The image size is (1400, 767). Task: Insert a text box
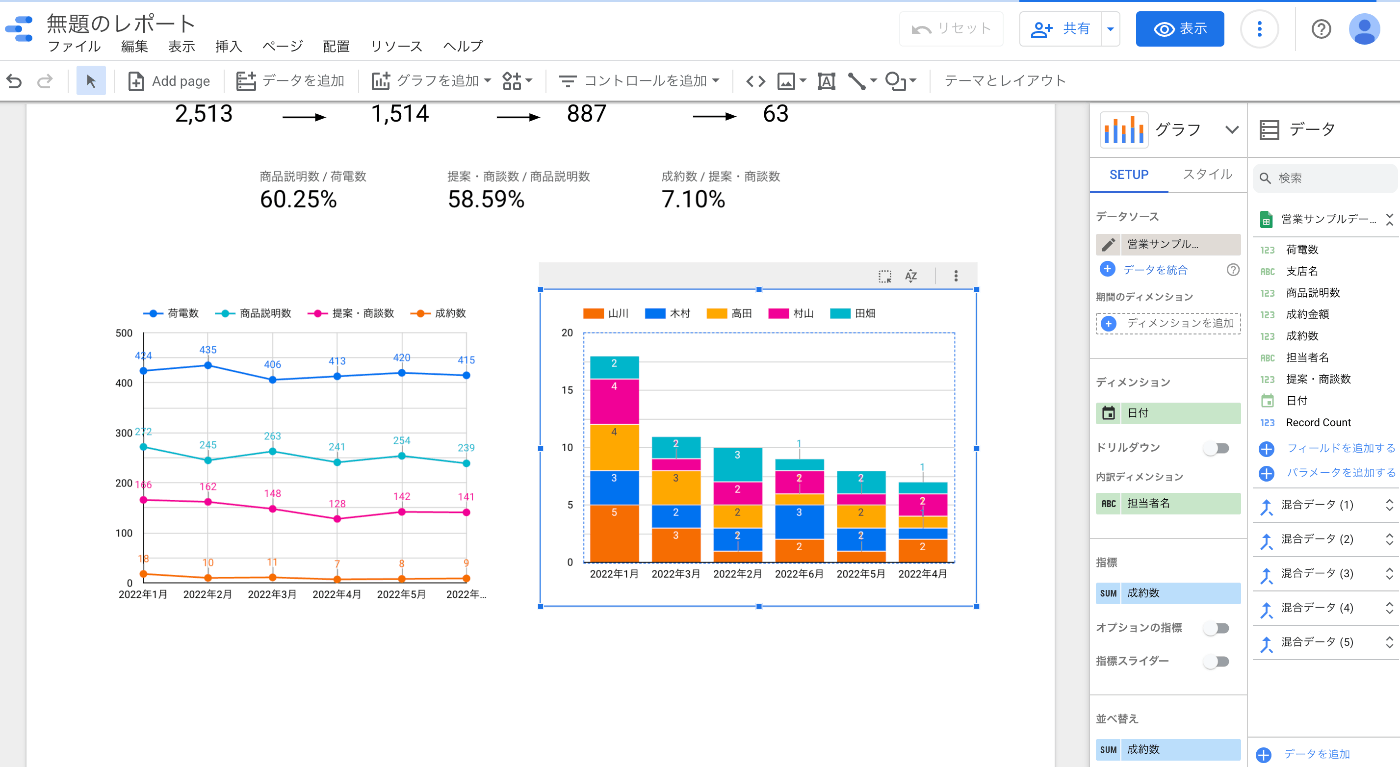click(826, 81)
